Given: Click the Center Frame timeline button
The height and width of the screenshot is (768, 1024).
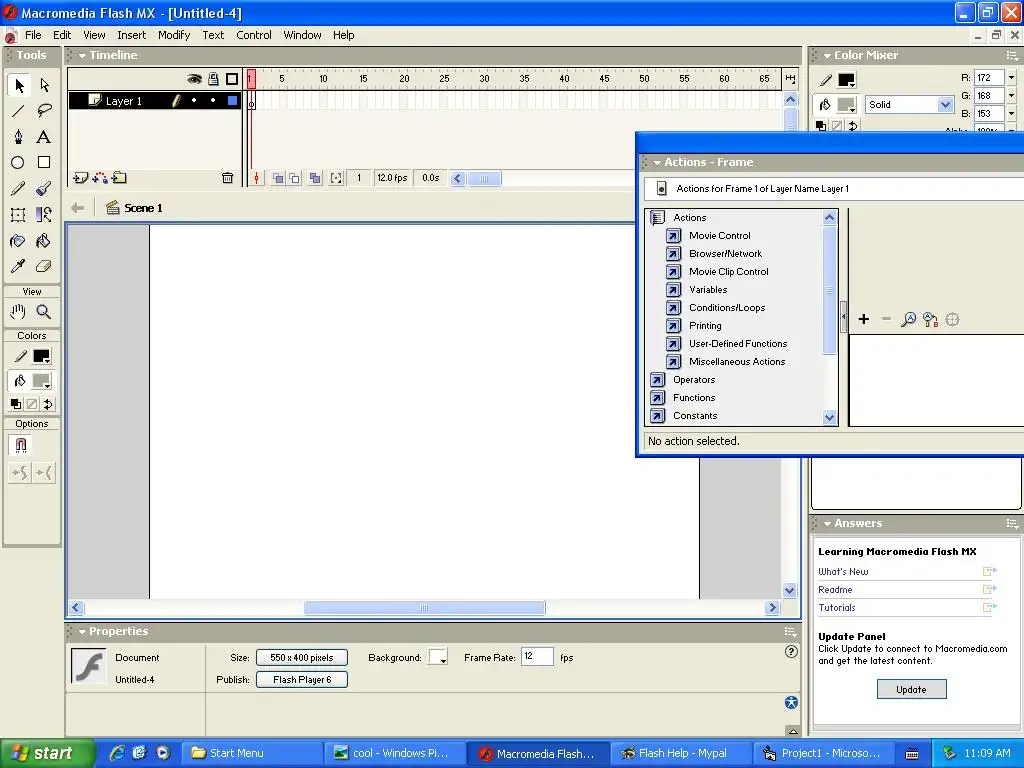Looking at the screenshot, I should [257, 178].
